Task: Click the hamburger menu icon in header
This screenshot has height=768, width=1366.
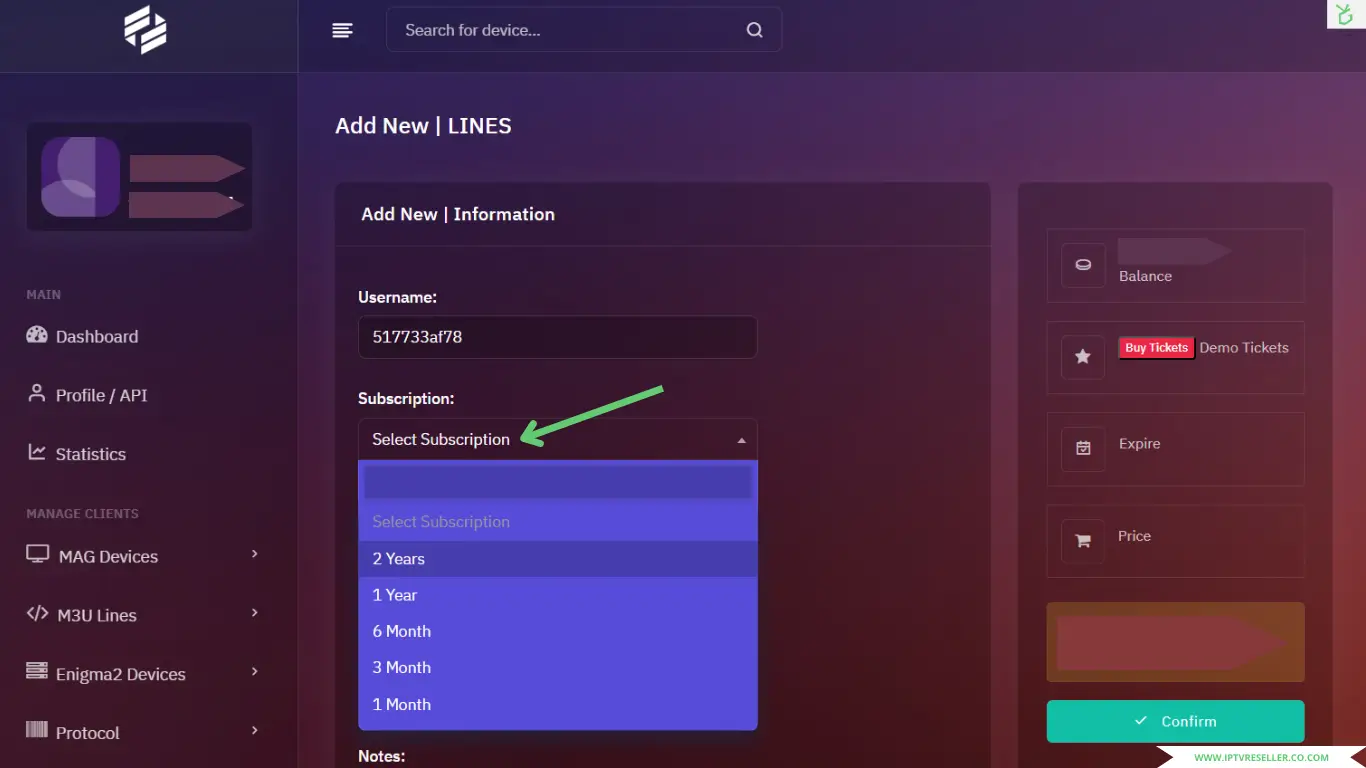Action: click(x=343, y=30)
